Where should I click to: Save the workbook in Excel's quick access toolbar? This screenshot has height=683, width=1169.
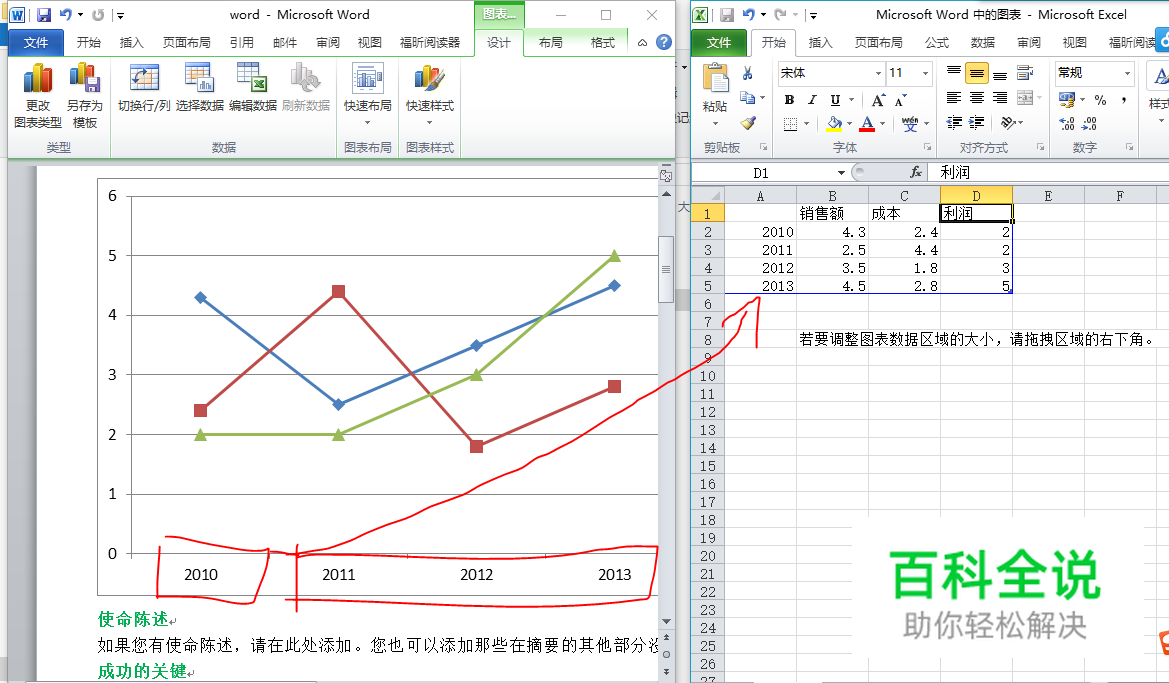[x=727, y=15]
